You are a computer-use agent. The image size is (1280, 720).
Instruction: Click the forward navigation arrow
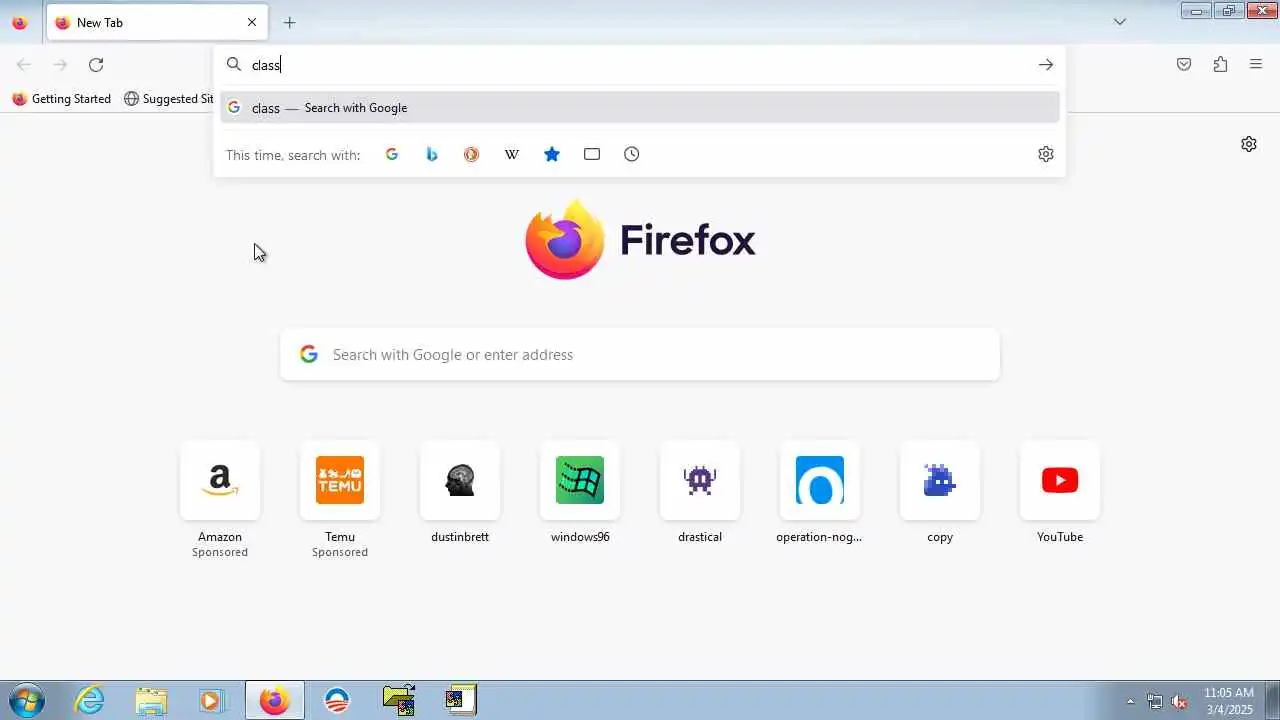click(x=60, y=65)
